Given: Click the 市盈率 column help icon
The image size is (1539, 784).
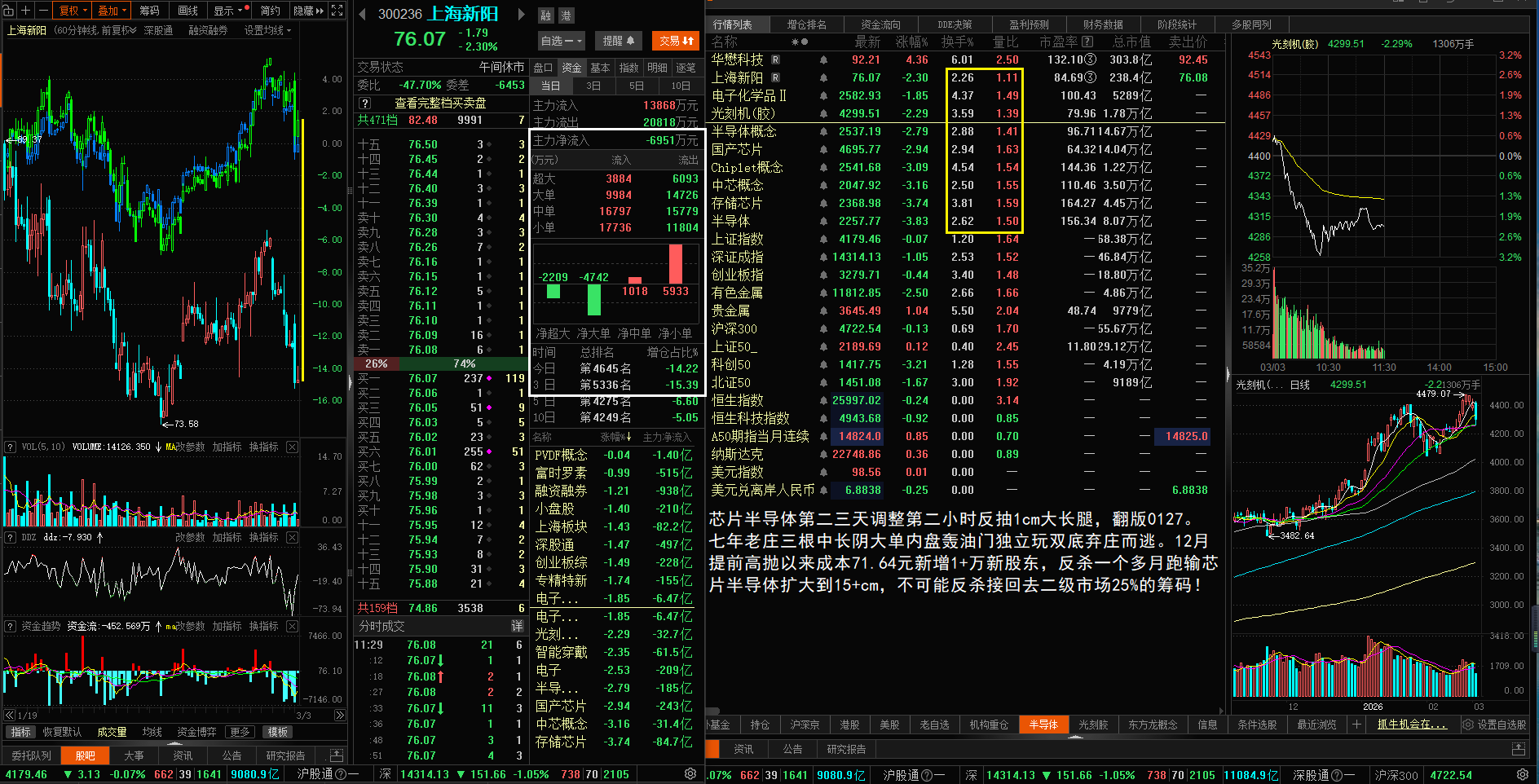Looking at the screenshot, I should pyautogui.click(x=1086, y=42).
